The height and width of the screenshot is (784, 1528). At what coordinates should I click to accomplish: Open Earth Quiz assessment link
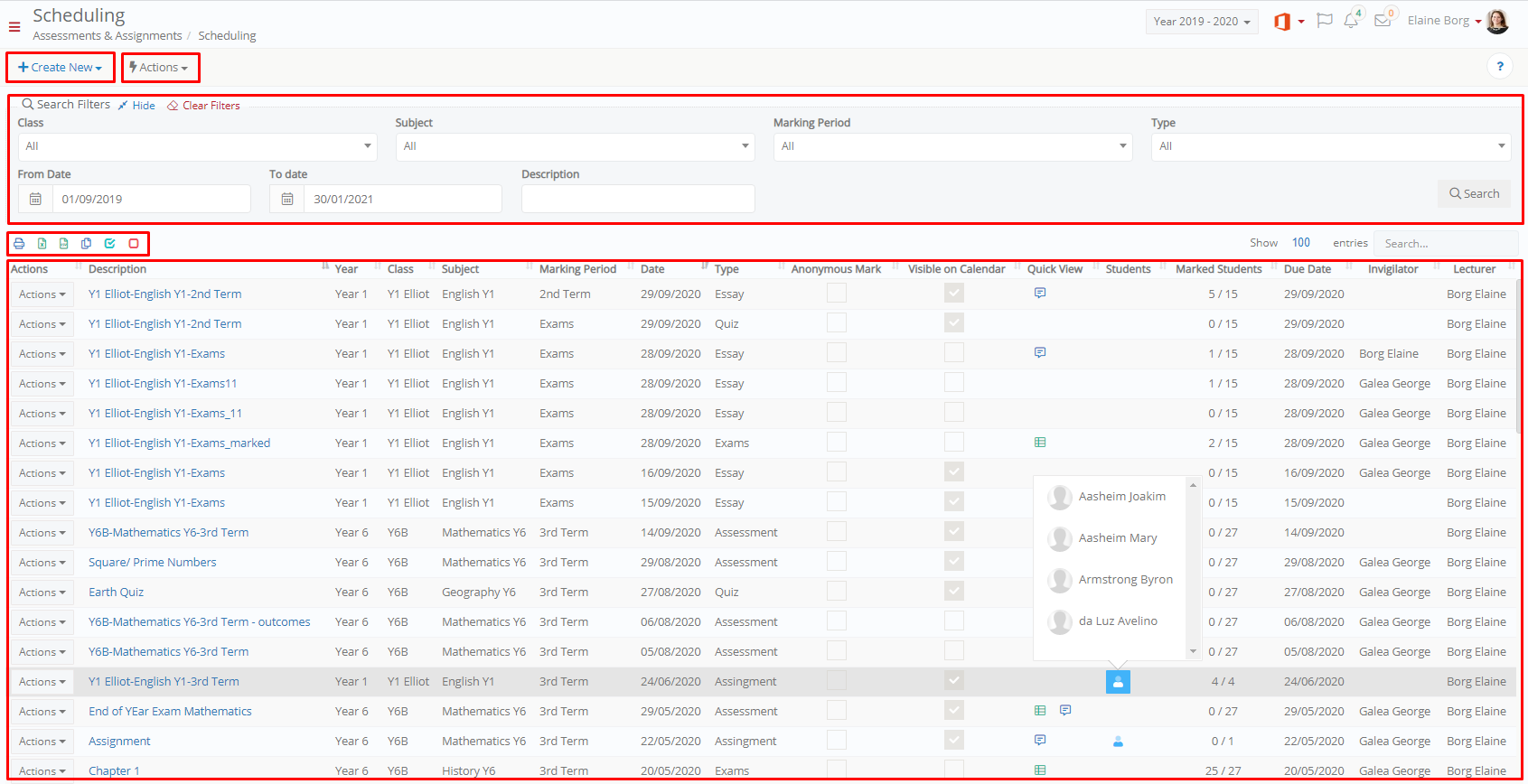point(117,593)
